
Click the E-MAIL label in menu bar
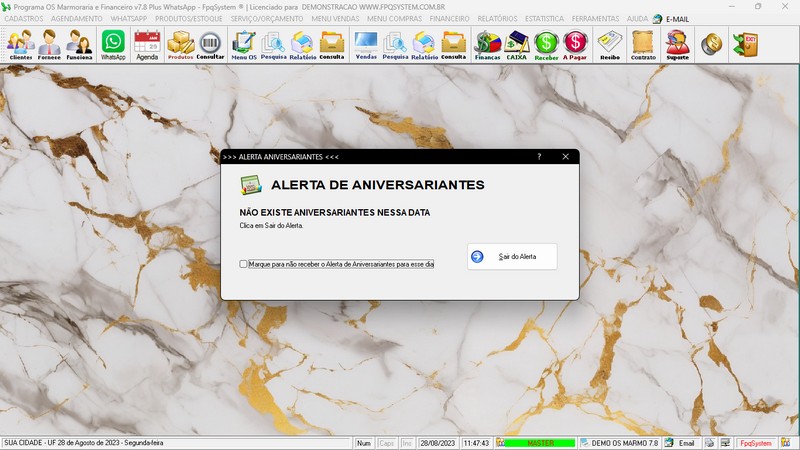pos(678,19)
